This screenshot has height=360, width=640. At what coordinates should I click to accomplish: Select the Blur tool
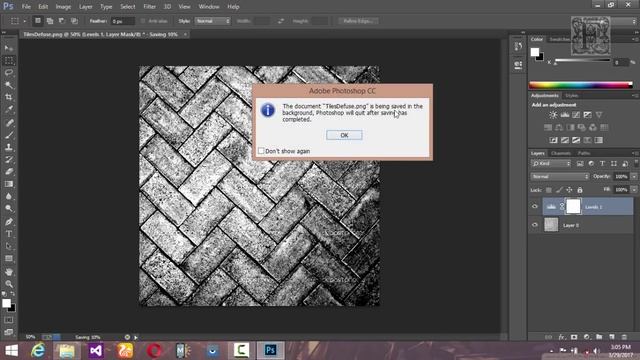[x=9, y=196]
